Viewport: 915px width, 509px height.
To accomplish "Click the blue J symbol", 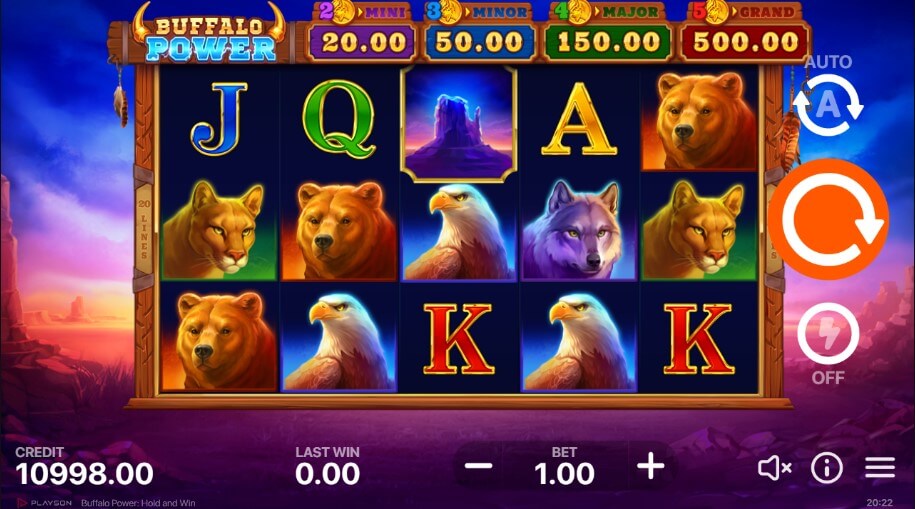I will [219, 120].
